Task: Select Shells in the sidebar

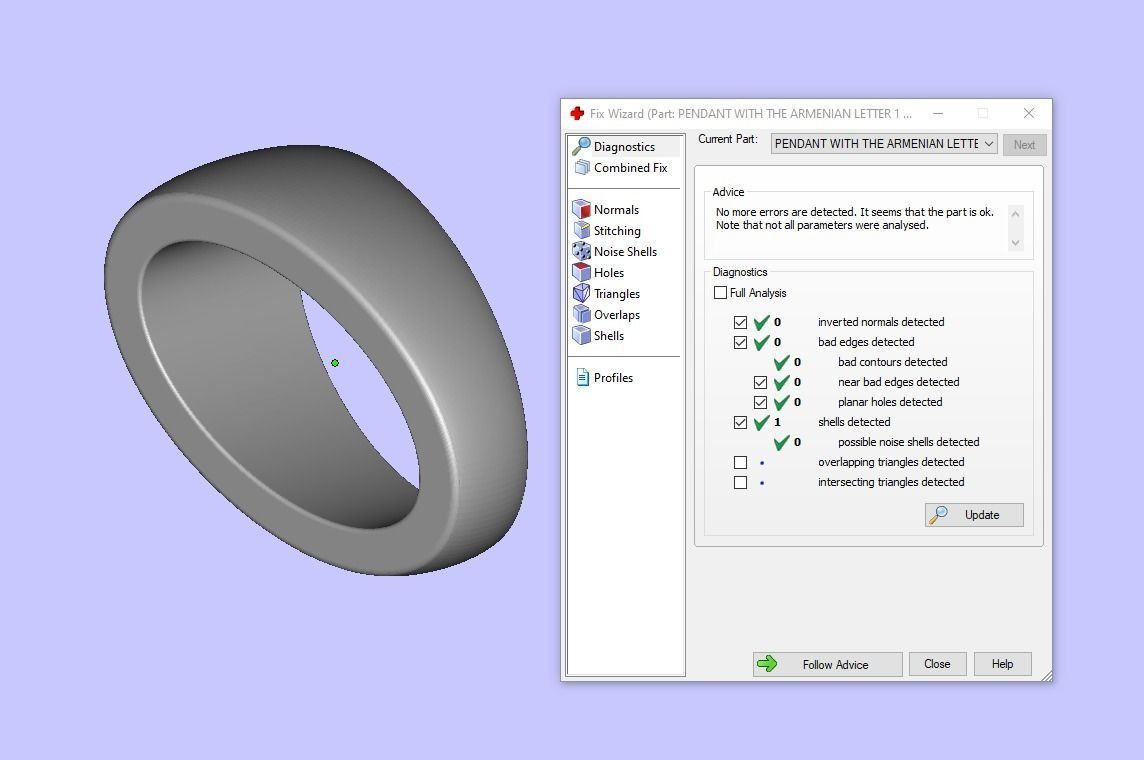Action: pos(609,336)
